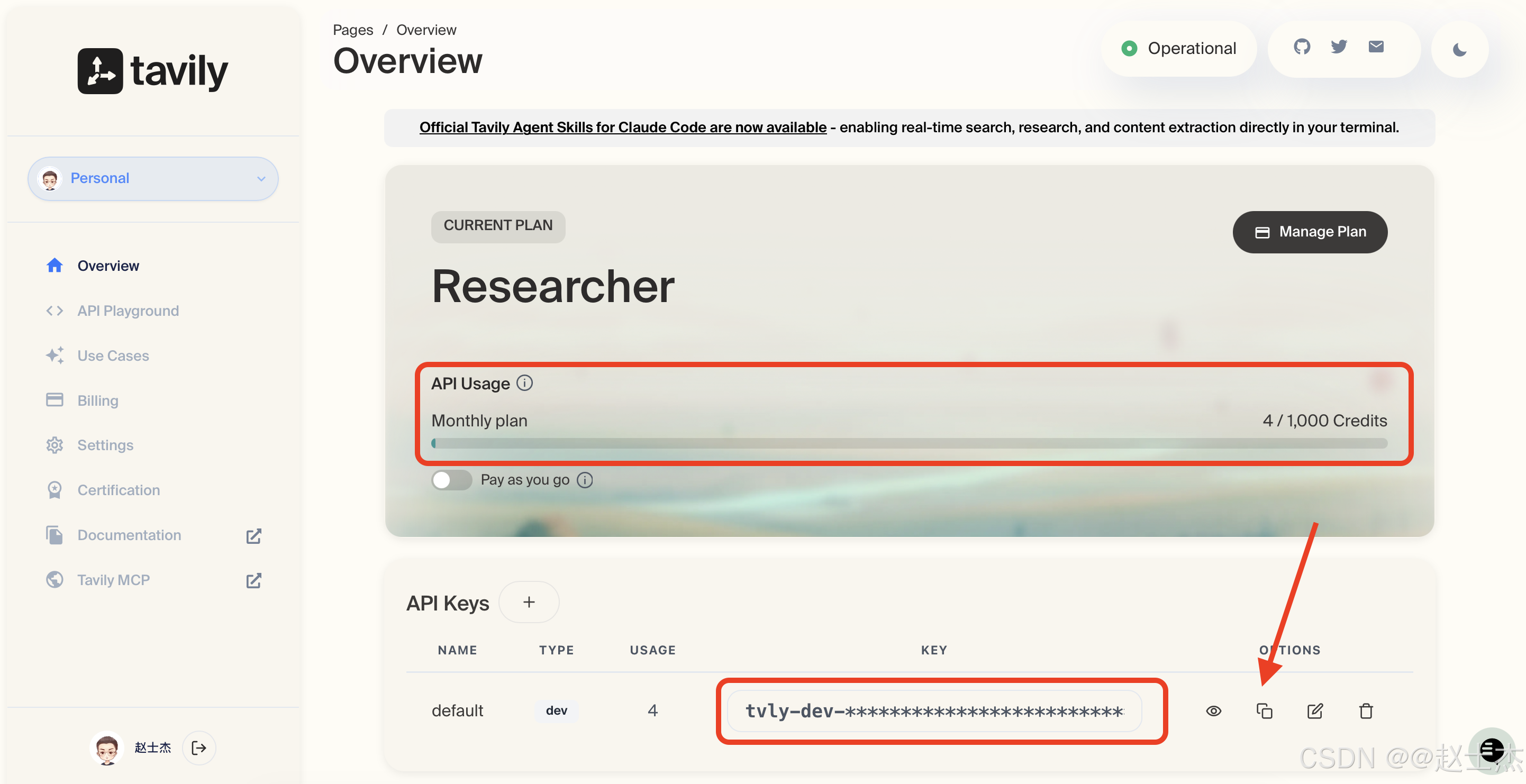Click the NAME column header
This screenshot has height=784, width=1526.
tap(457, 650)
